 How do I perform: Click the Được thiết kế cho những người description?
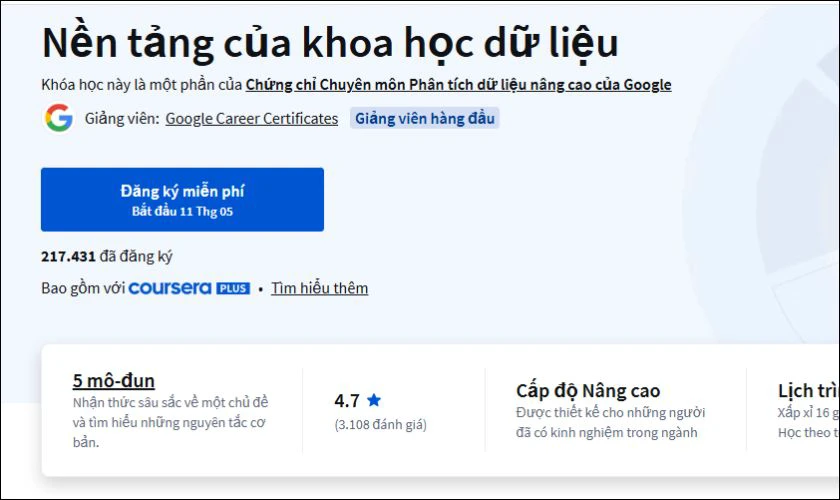tap(611, 422)
